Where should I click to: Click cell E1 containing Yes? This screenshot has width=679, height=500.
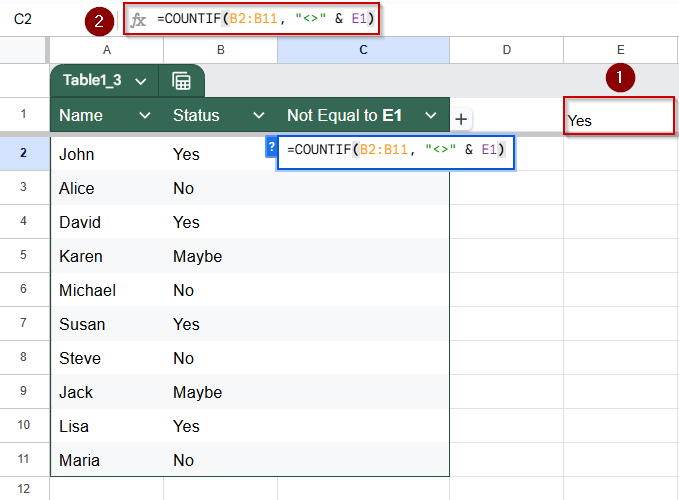pos(619,115)
